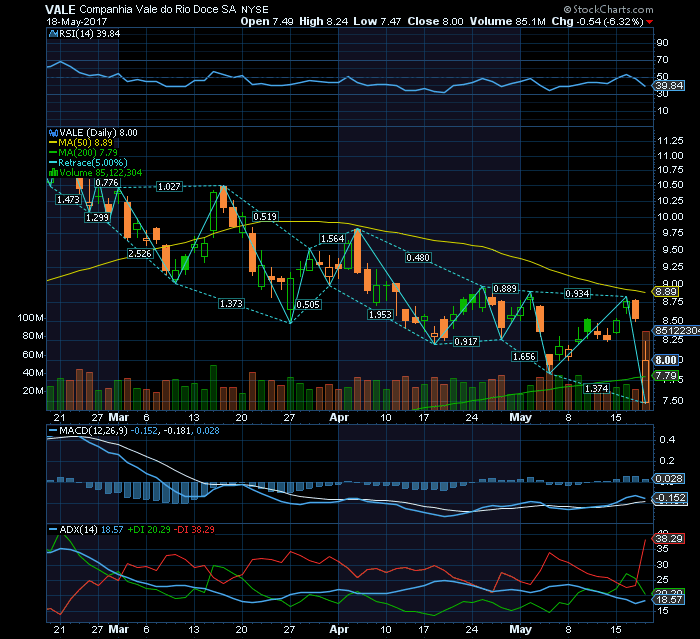This screenshot has height=639, width=700.
Task: Click the RSI value tag 39.84
Action: [669, 86]
